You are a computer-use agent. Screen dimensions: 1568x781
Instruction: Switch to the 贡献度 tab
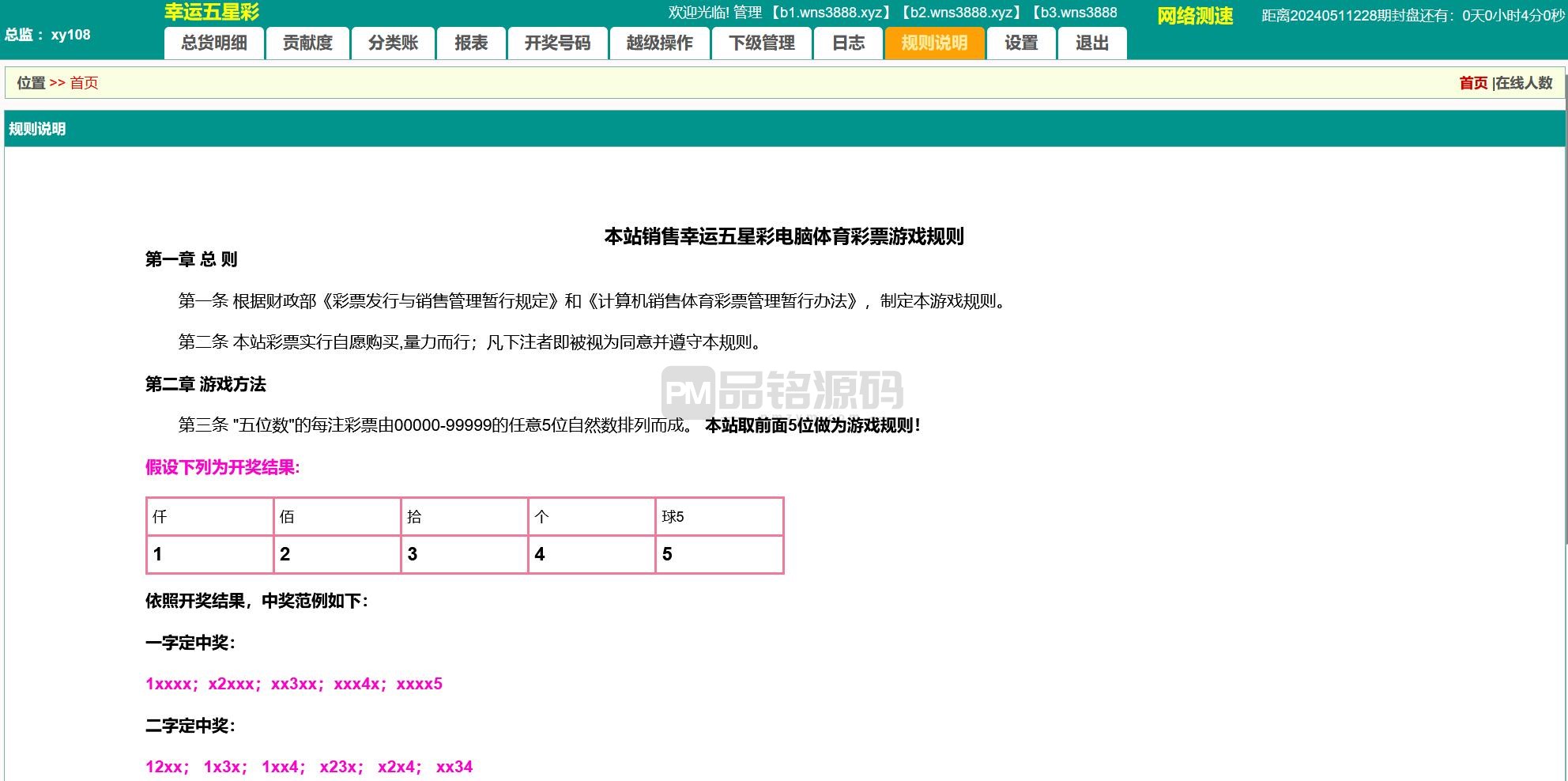307,43
